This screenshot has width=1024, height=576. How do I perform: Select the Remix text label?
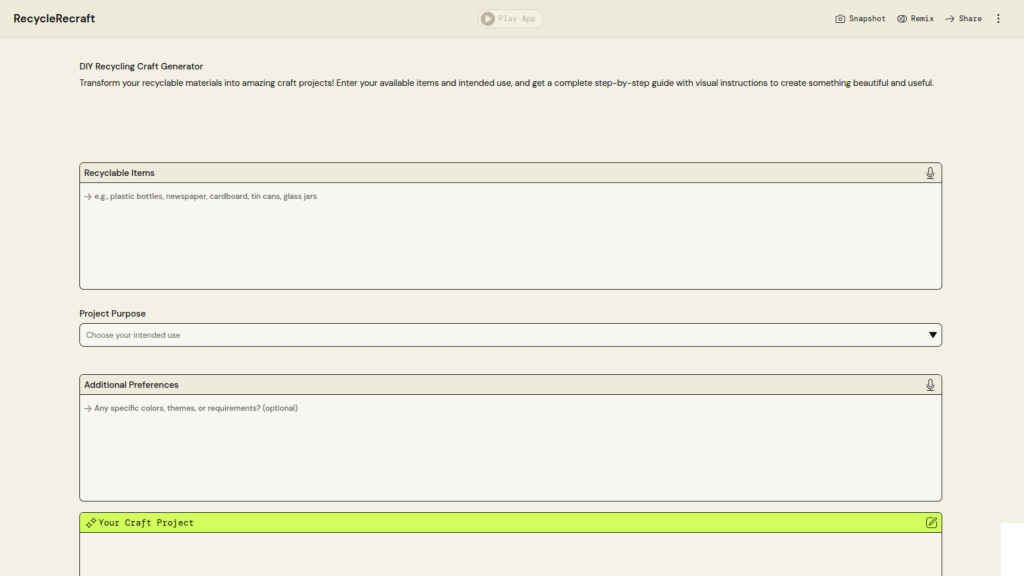(922, 19)
